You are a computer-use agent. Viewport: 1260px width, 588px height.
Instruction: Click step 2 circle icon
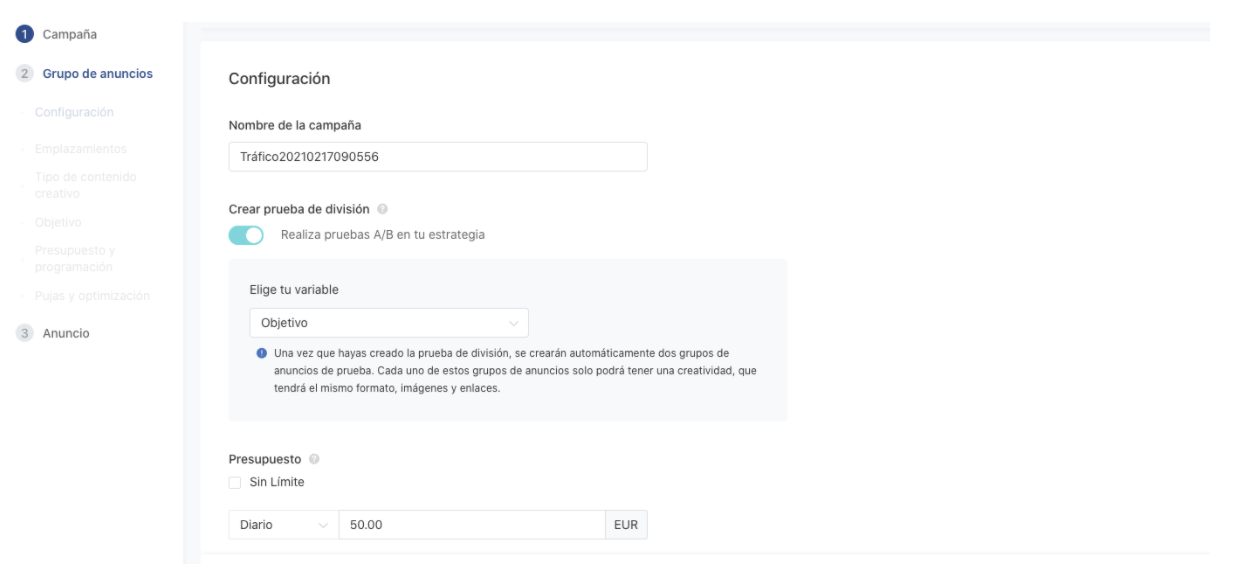(x=23, y=73)
